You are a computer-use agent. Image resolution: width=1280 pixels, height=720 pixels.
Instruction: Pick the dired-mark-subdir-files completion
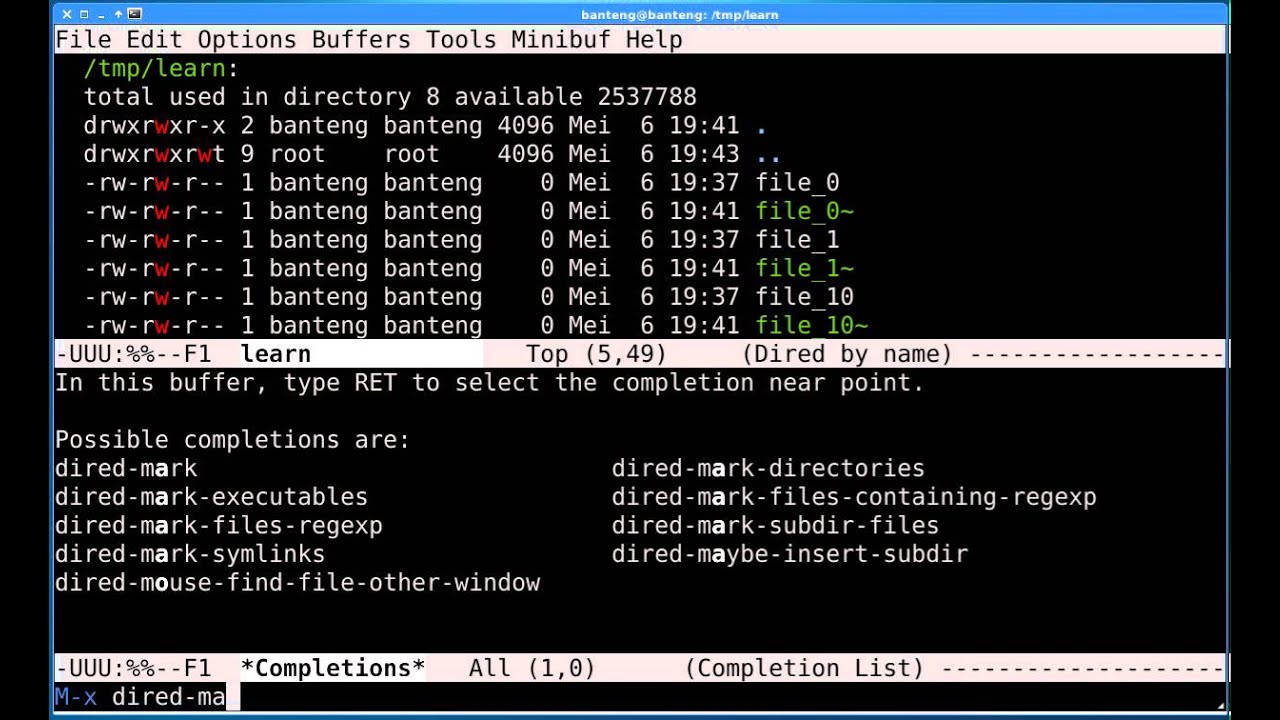click(x=775, y=525)
